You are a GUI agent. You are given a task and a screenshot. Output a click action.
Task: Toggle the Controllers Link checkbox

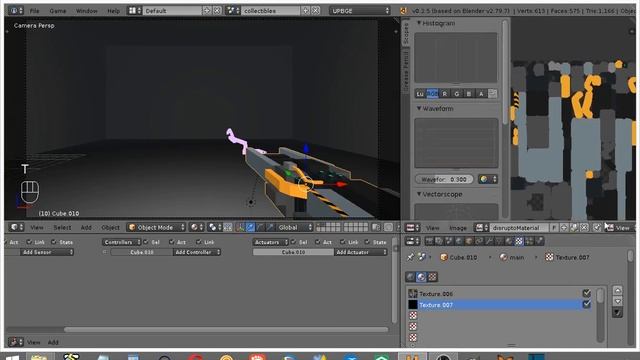point(198,242)
